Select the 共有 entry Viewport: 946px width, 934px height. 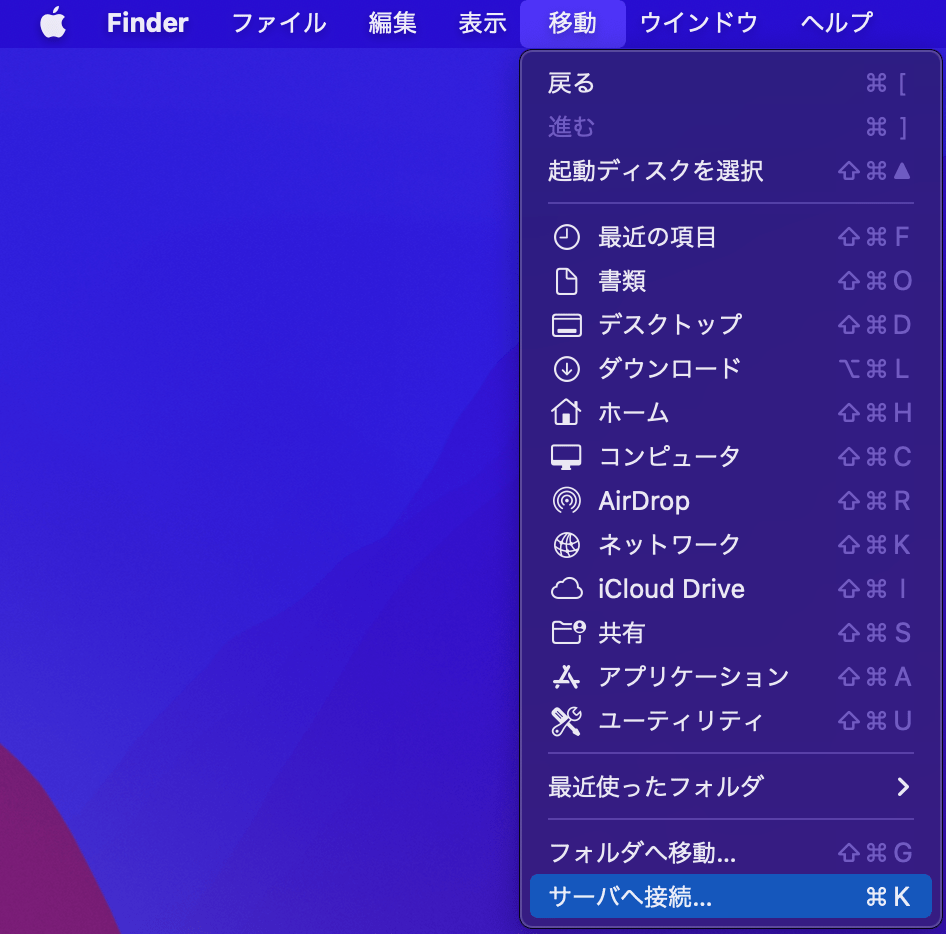tap(731, 632)
